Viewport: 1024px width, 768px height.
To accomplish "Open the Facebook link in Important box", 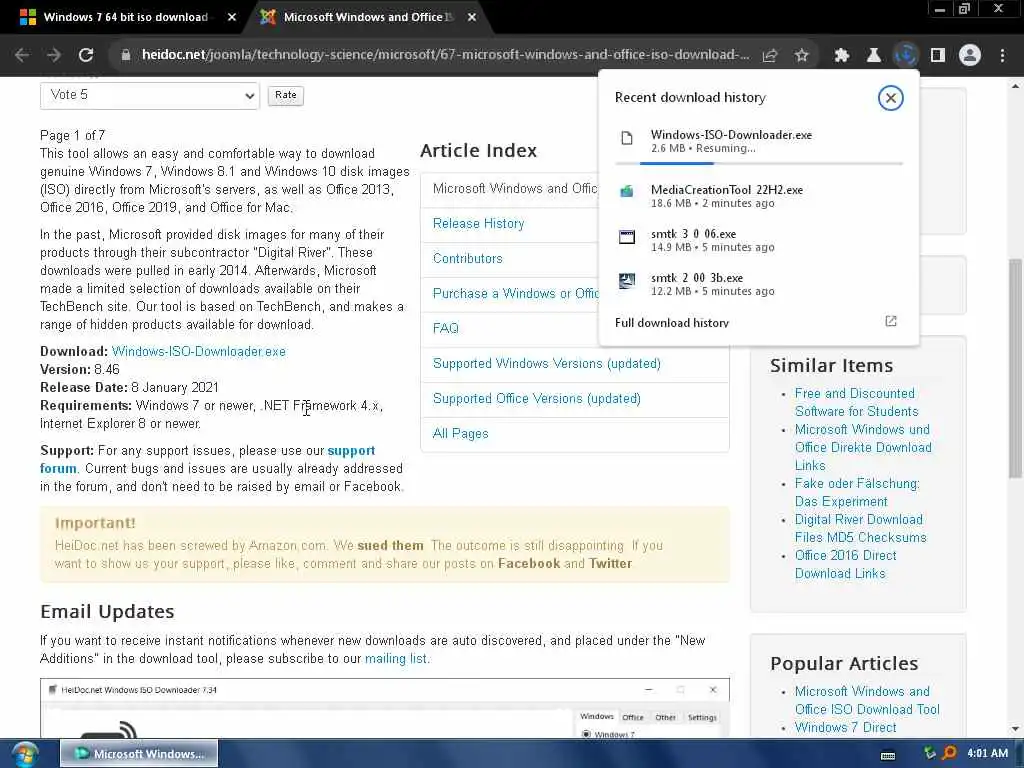I will (x=529, y=564).
